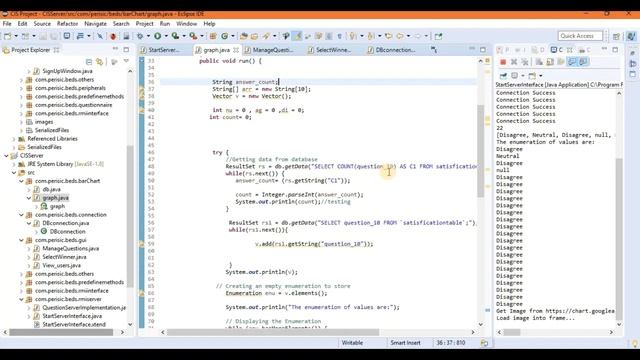Expand the Referenced Libraries node

point(14,139)
